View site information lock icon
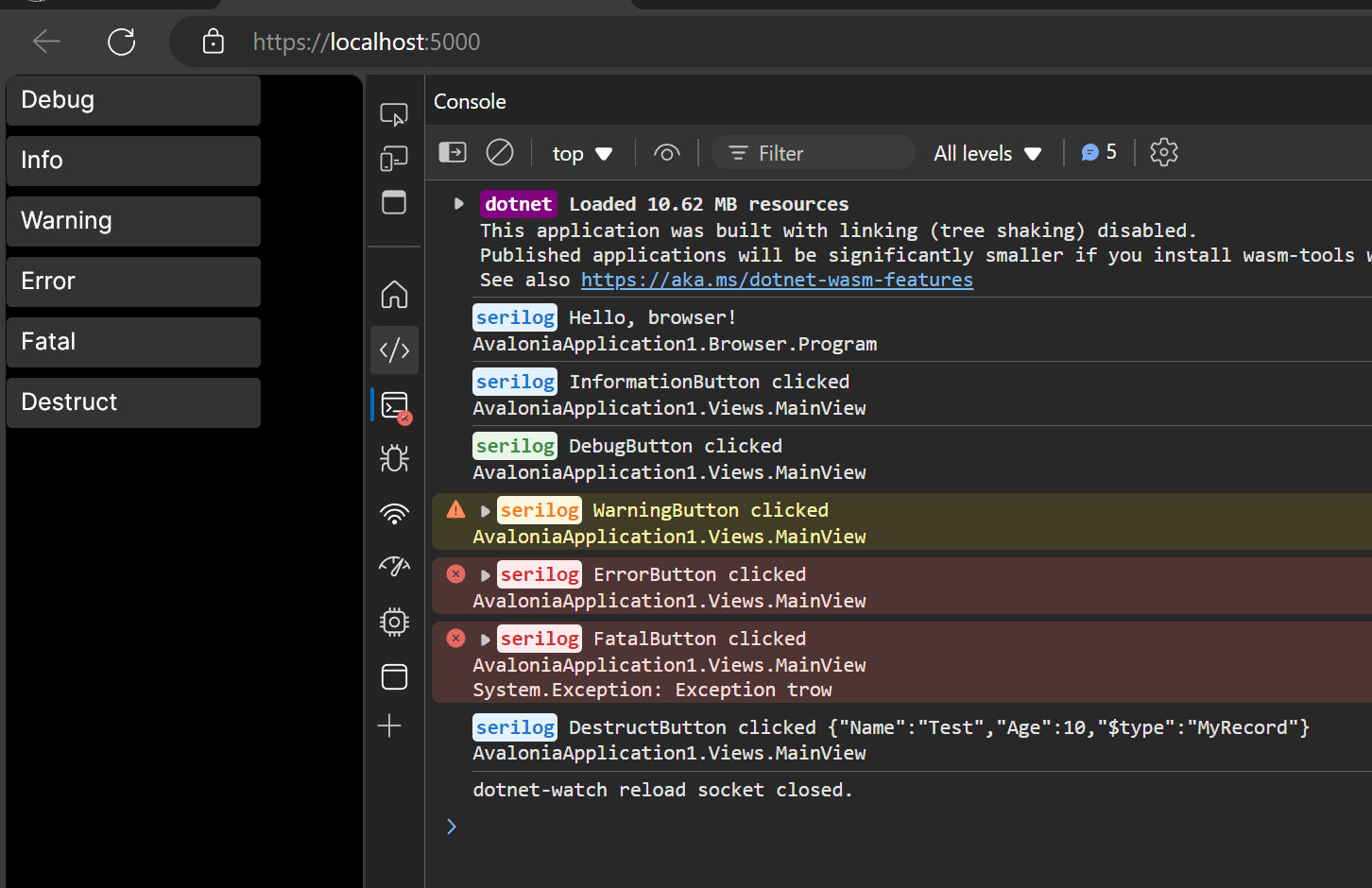Image resolution: width=1372 pixels, height=888 pixels. (214, 42)
